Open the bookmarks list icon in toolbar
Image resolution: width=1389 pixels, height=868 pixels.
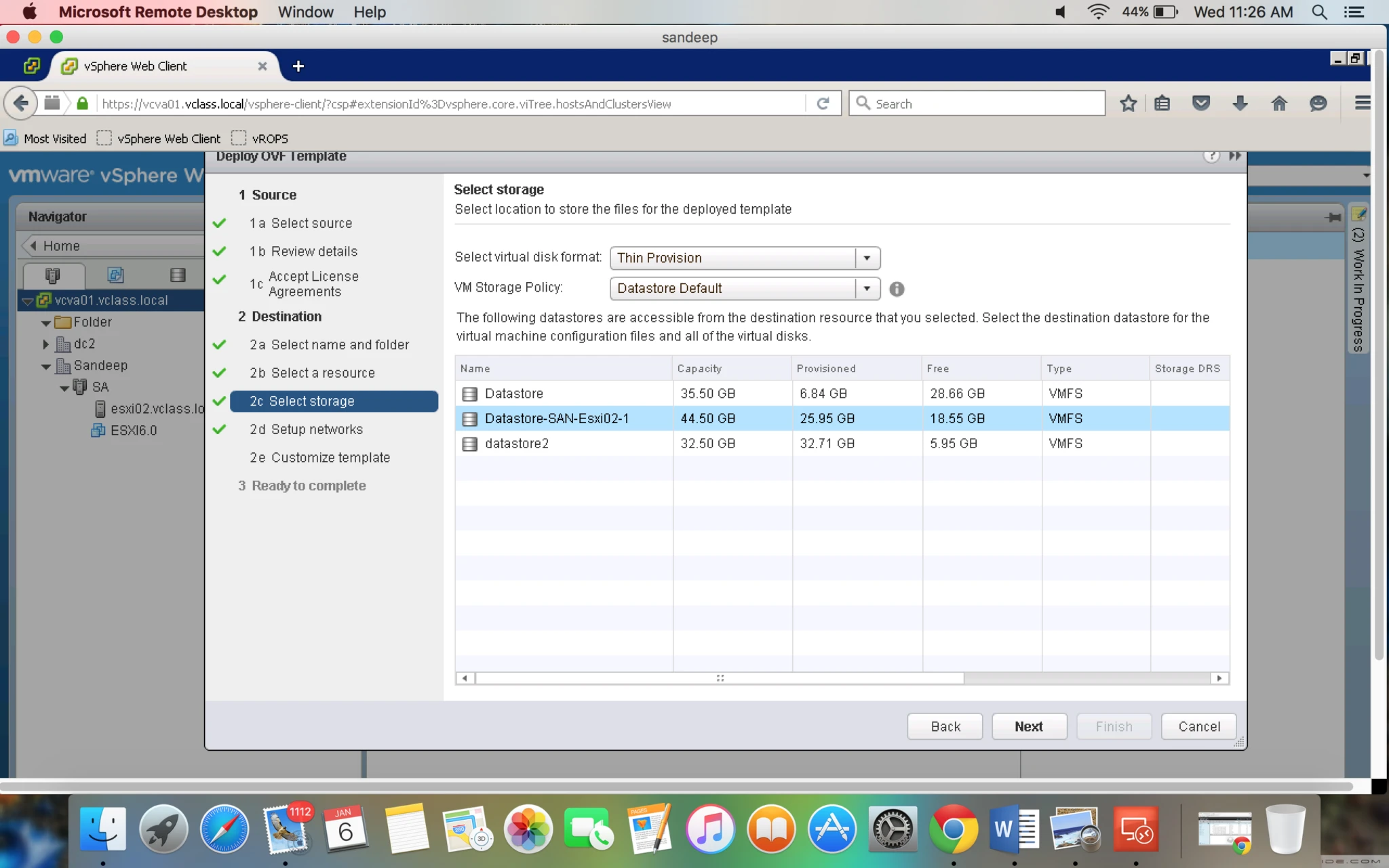tap(1162, 103)
